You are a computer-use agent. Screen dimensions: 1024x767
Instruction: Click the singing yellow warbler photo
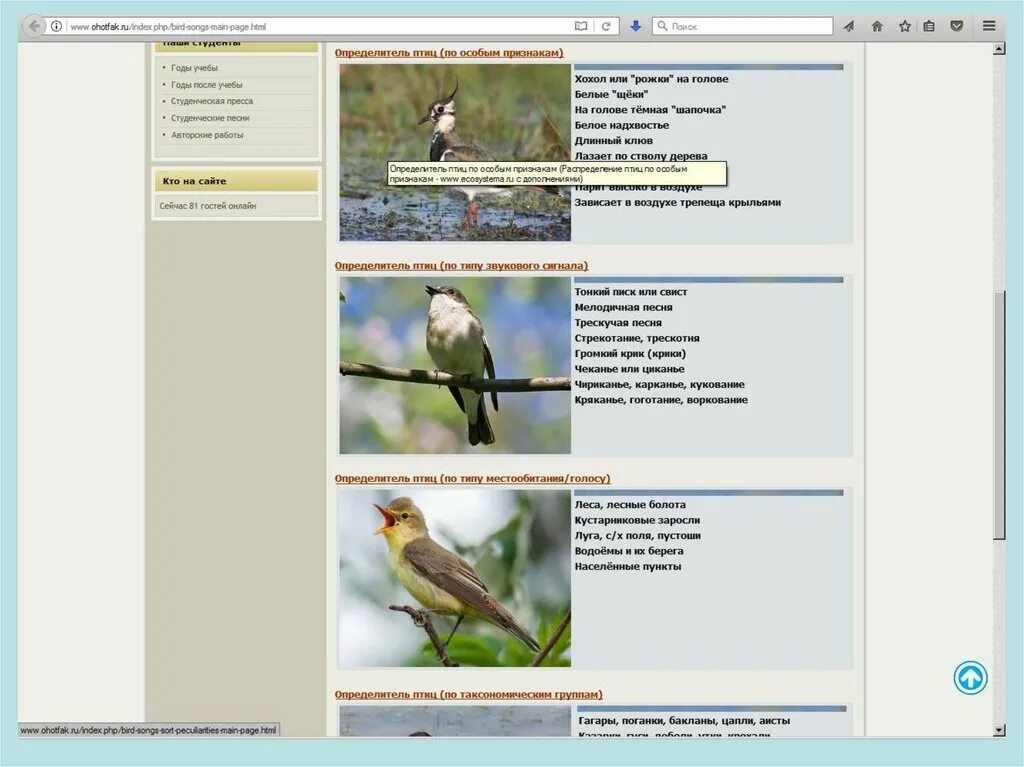point(455,578)
